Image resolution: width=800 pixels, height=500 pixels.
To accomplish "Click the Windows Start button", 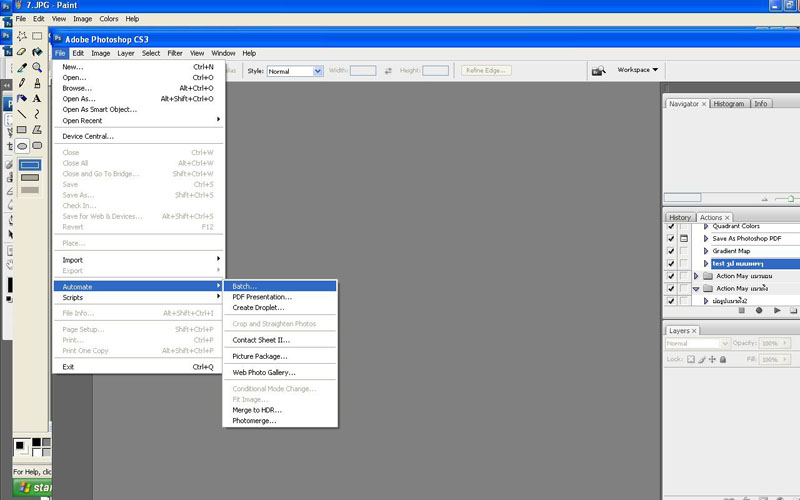I will tap(32, 488).
